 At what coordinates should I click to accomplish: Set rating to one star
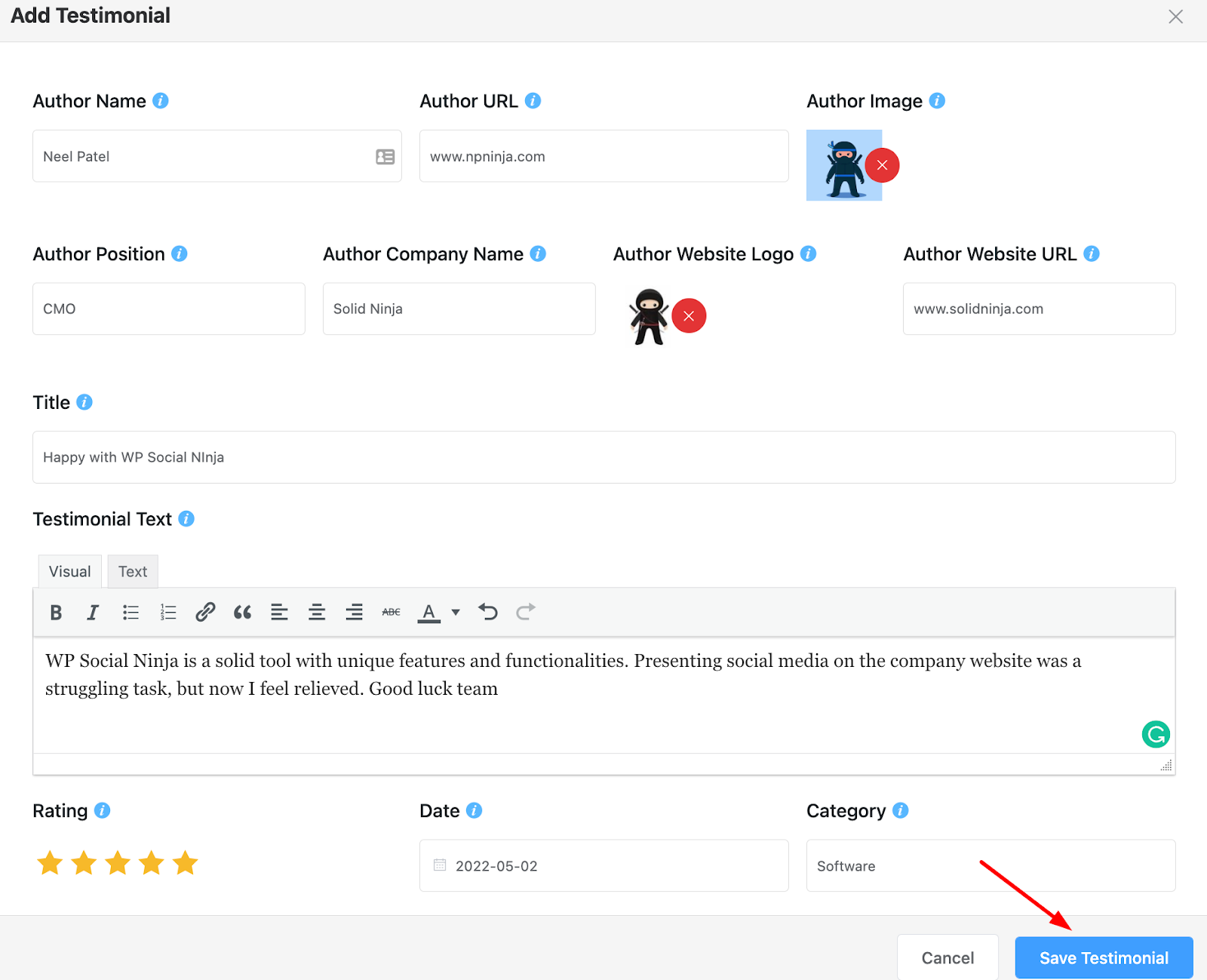[x=50, y=862]
